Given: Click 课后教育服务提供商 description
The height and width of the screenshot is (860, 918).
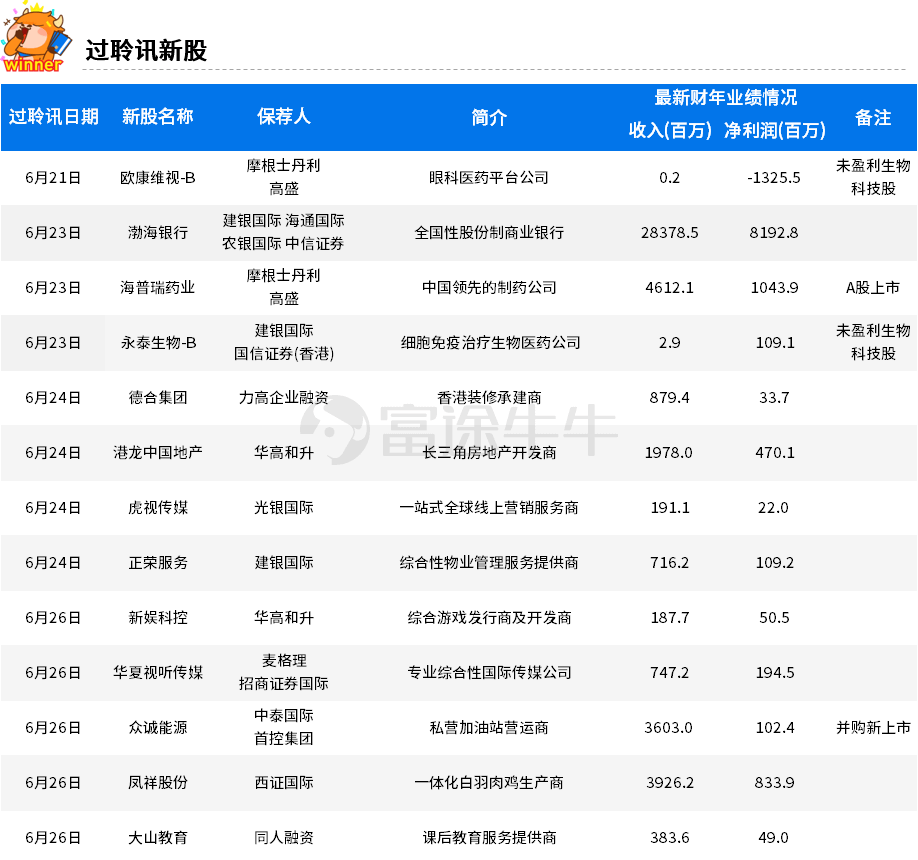Looking at the screenshot, I should pyautogui.click(x=489, y=838).
